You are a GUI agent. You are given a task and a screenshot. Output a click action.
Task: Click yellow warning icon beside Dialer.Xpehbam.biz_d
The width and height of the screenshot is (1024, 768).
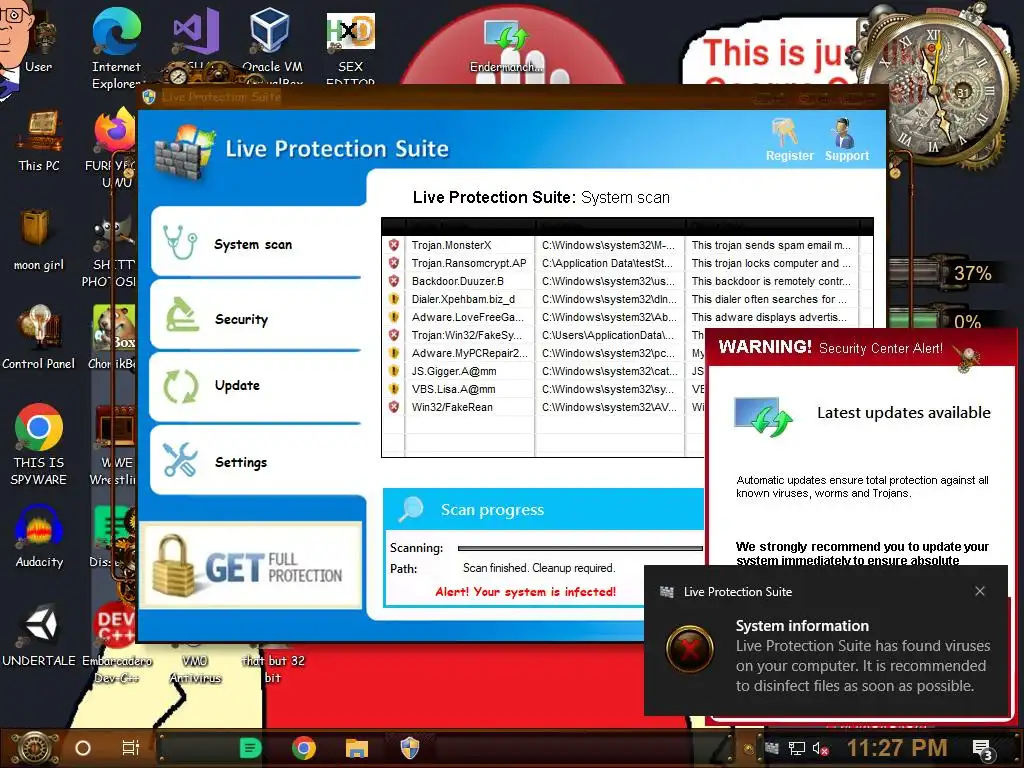pyautogui.click(x=394, y=299)
